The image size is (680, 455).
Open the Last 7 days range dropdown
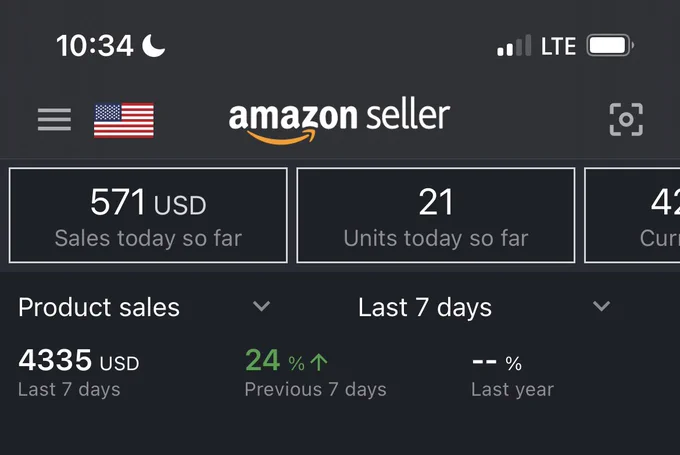(484, 307)
